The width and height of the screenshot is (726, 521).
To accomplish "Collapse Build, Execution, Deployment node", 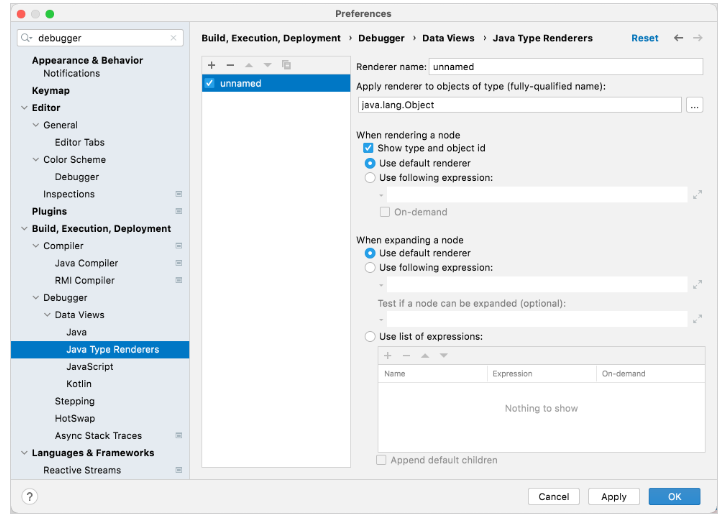I will 25,229.
